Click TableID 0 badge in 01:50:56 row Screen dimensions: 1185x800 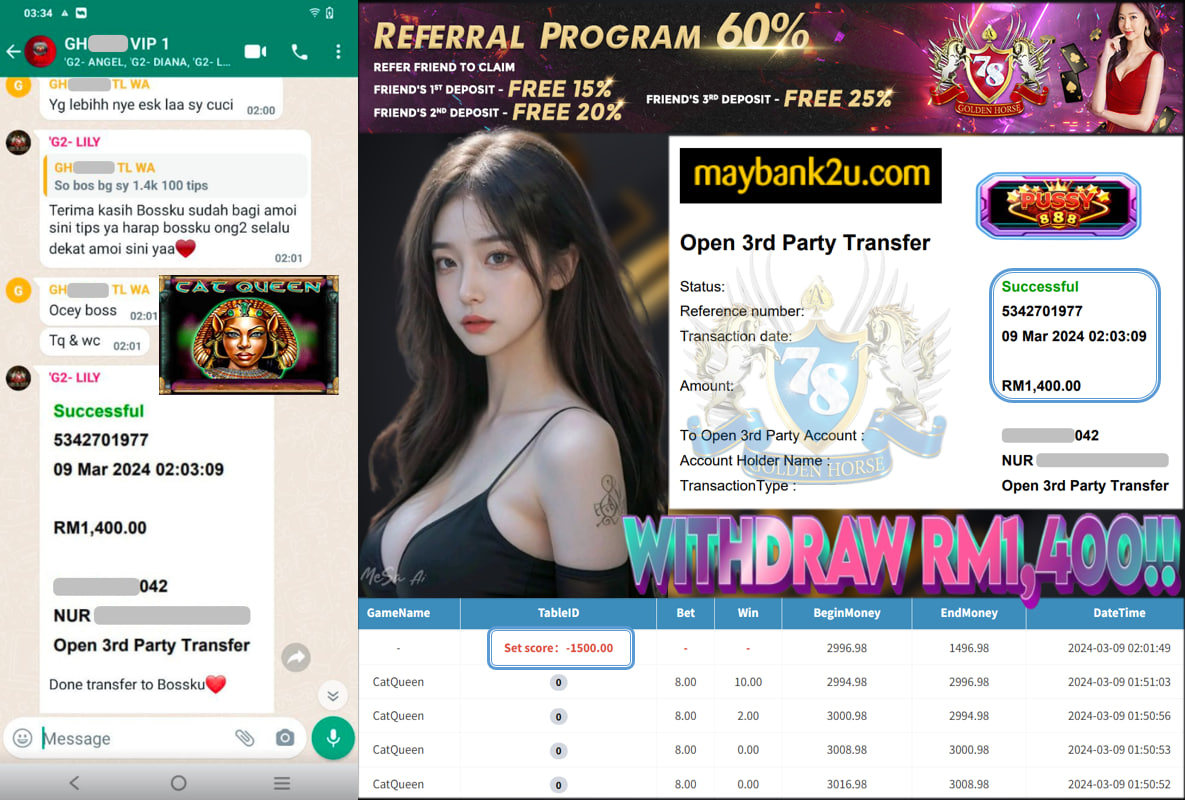pos(558,716)
